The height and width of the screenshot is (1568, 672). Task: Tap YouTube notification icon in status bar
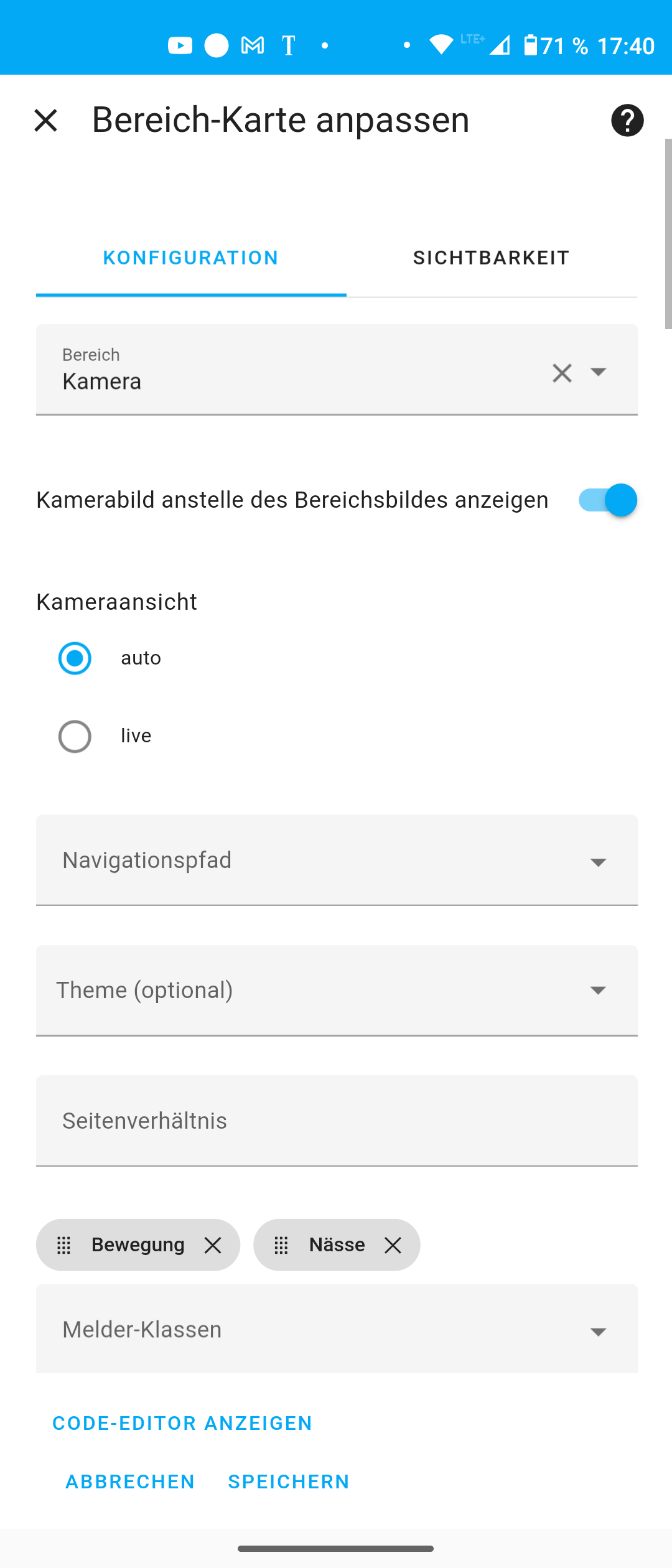(180, 45)
